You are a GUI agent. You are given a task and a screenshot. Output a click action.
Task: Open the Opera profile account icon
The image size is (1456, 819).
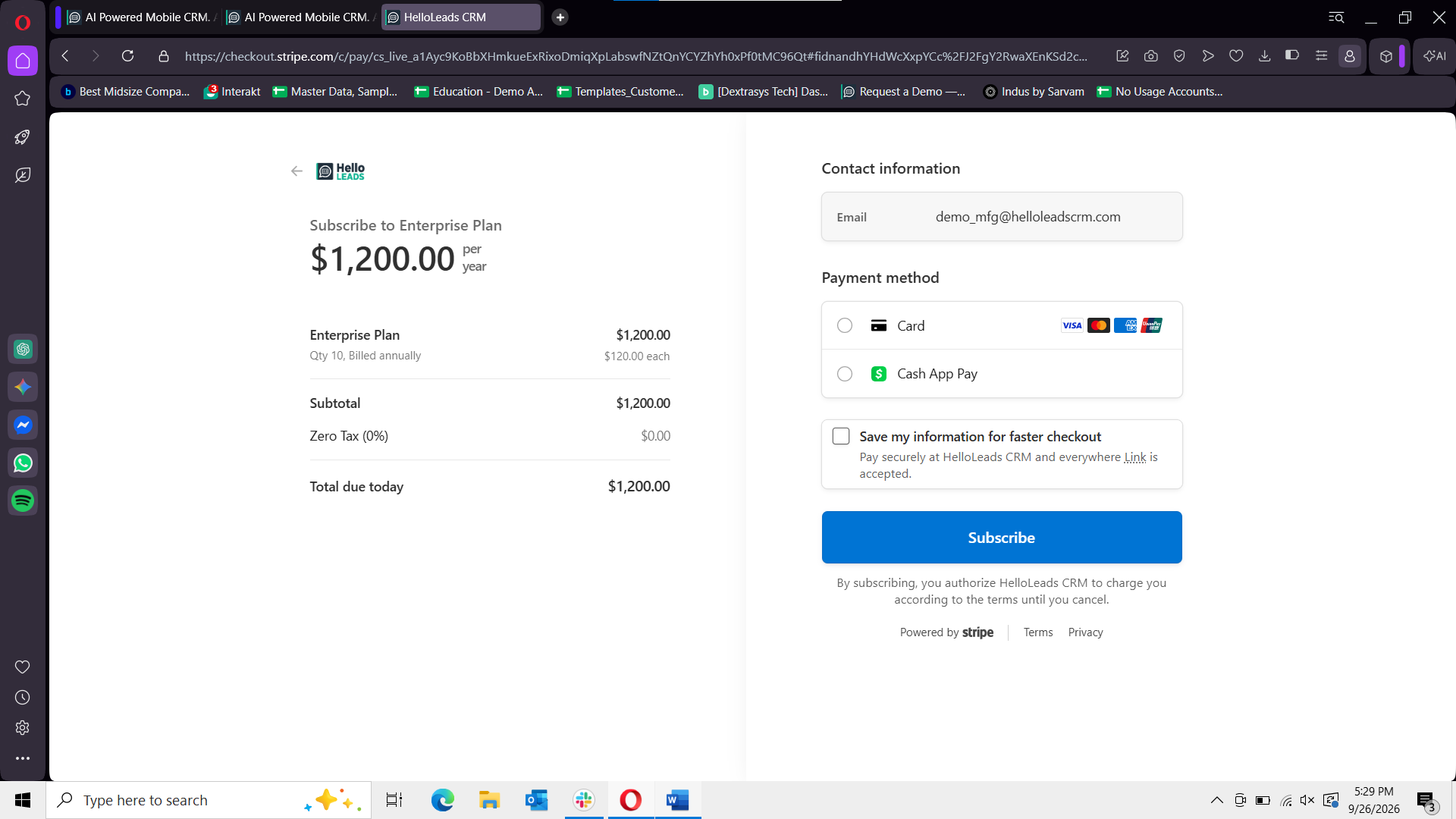(x=1350, y=56)
